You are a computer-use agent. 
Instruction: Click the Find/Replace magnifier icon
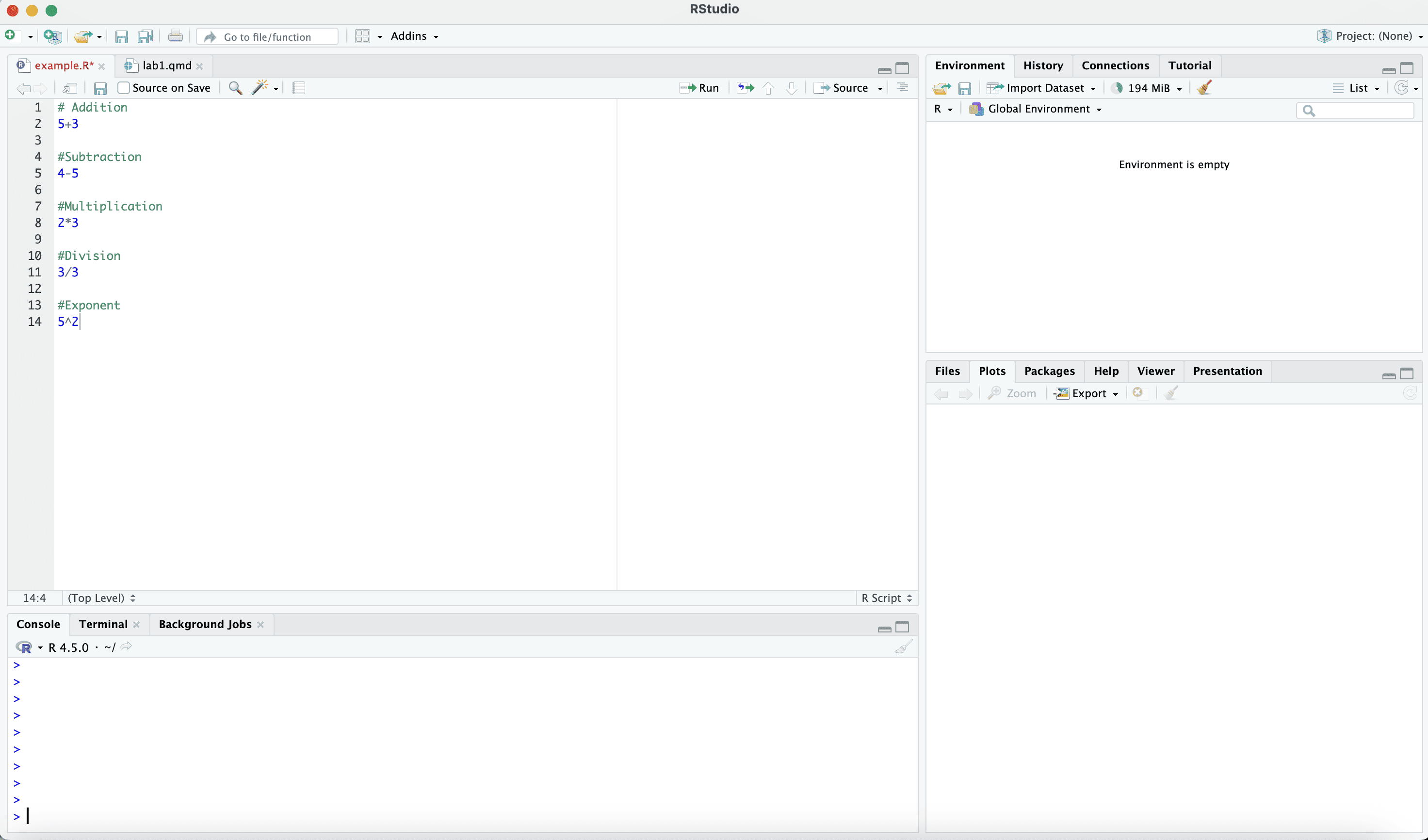235,88
